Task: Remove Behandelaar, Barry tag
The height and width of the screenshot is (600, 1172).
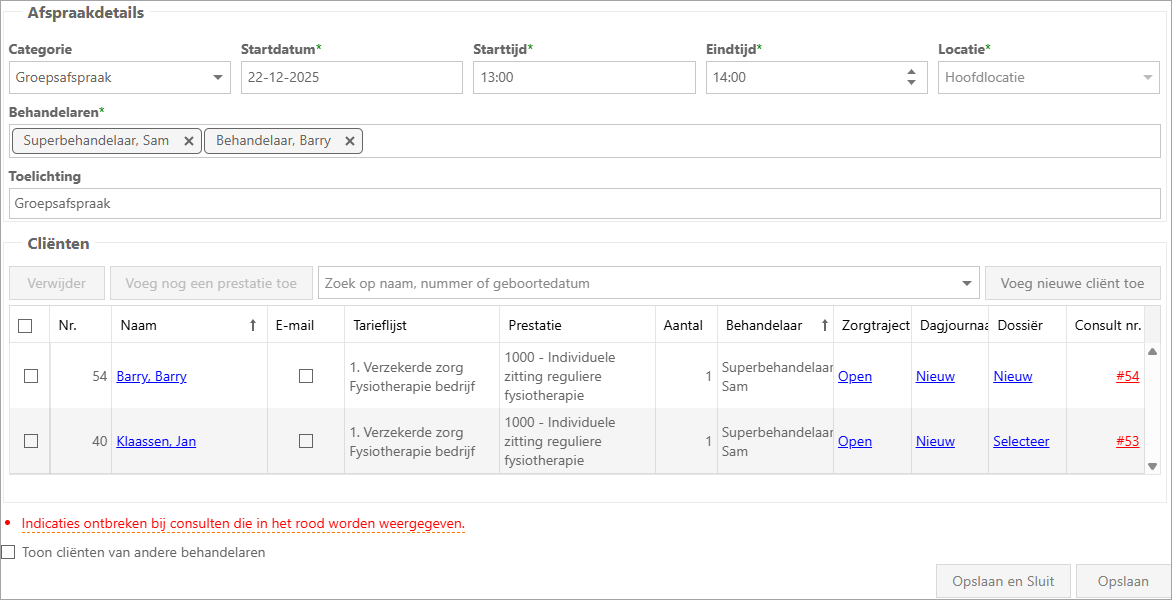Action: point(349,141)
